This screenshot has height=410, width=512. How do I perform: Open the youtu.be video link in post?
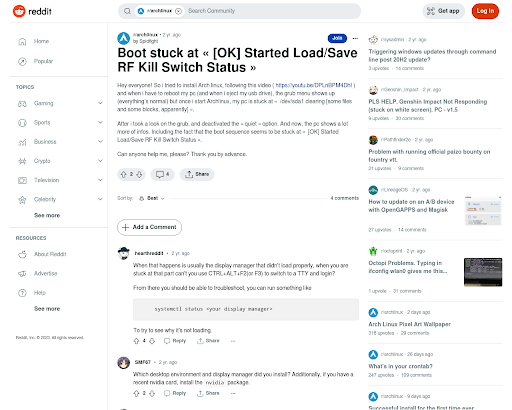[314, 85]
